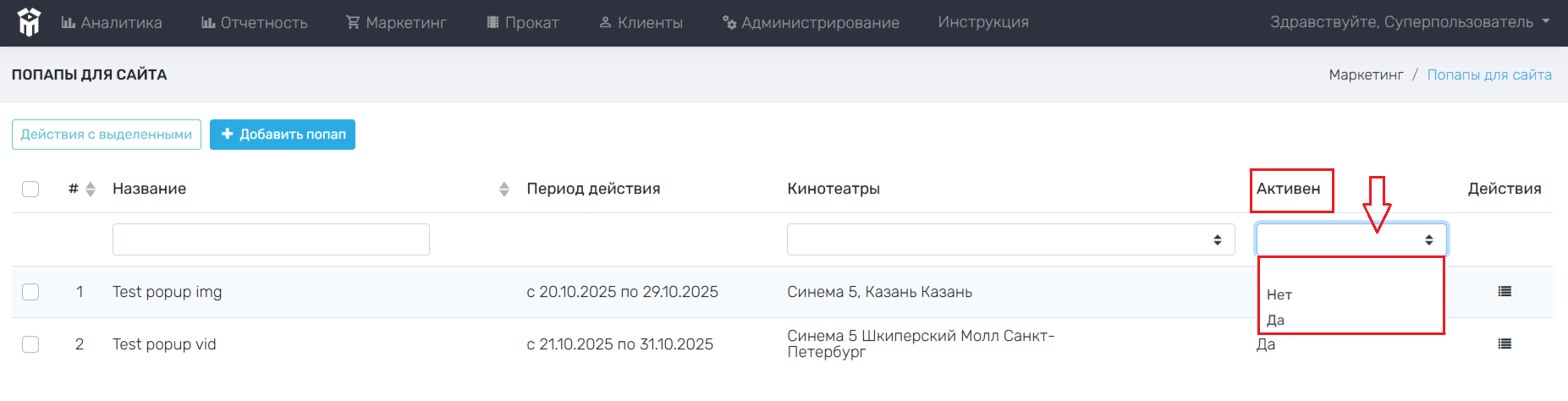Open the Инструкция link
1568x401 pixels.
(983, 22)
